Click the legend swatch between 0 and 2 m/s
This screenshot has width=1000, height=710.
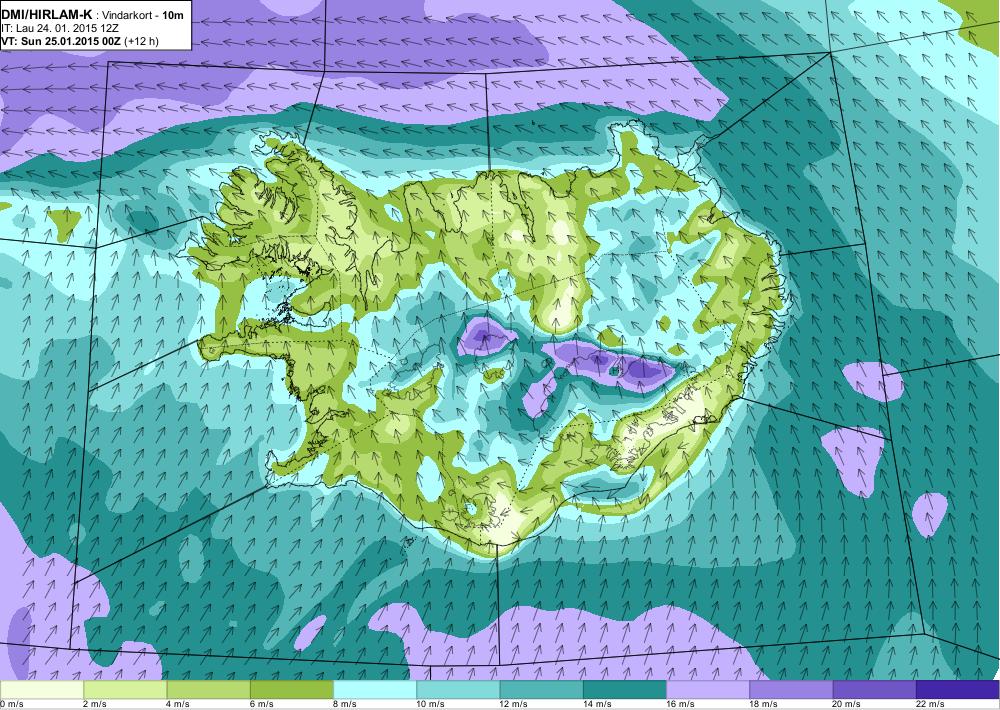coord(41,690)
